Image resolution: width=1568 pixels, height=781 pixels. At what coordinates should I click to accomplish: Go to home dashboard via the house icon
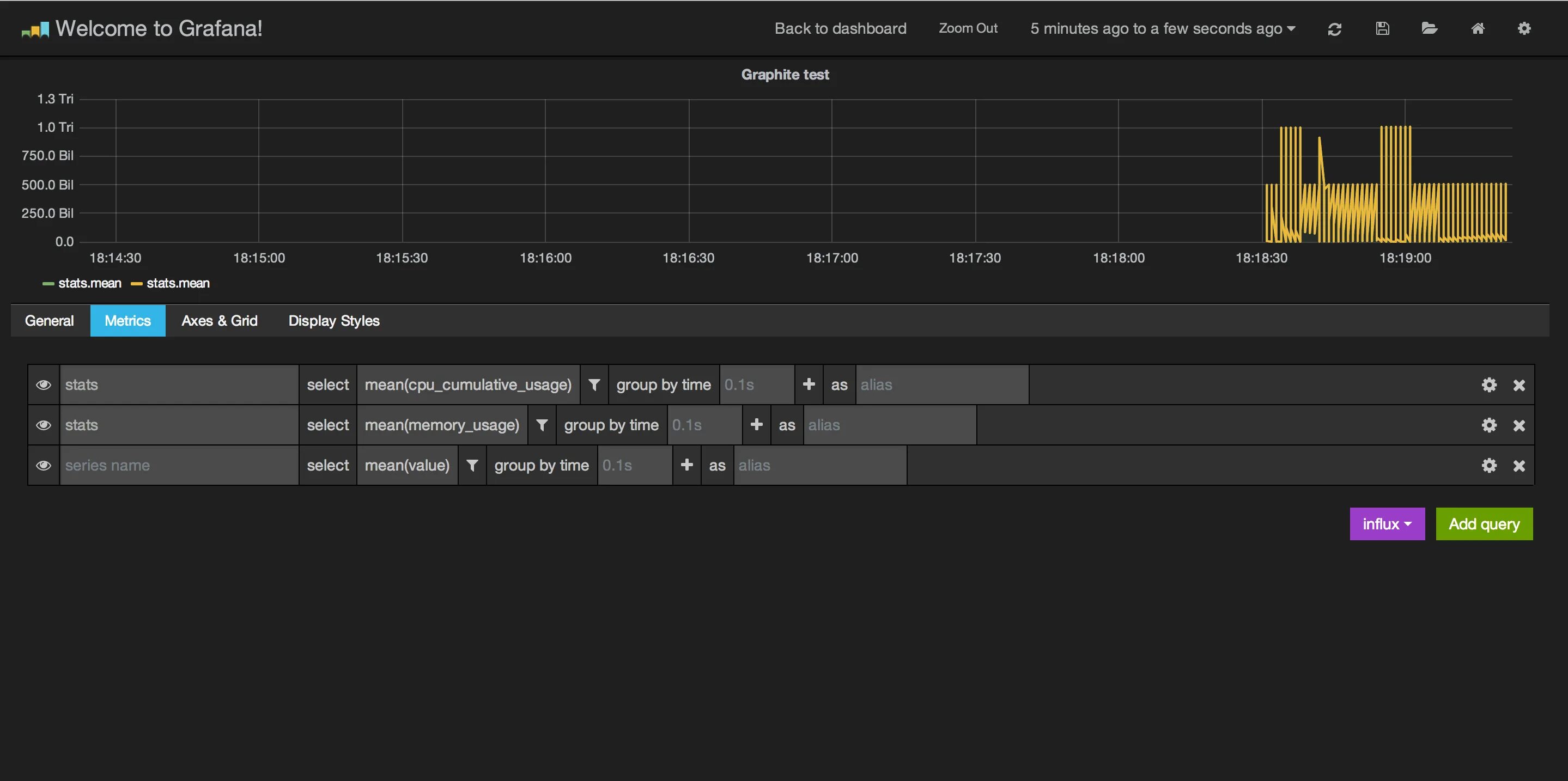(x=1478, y=28)
